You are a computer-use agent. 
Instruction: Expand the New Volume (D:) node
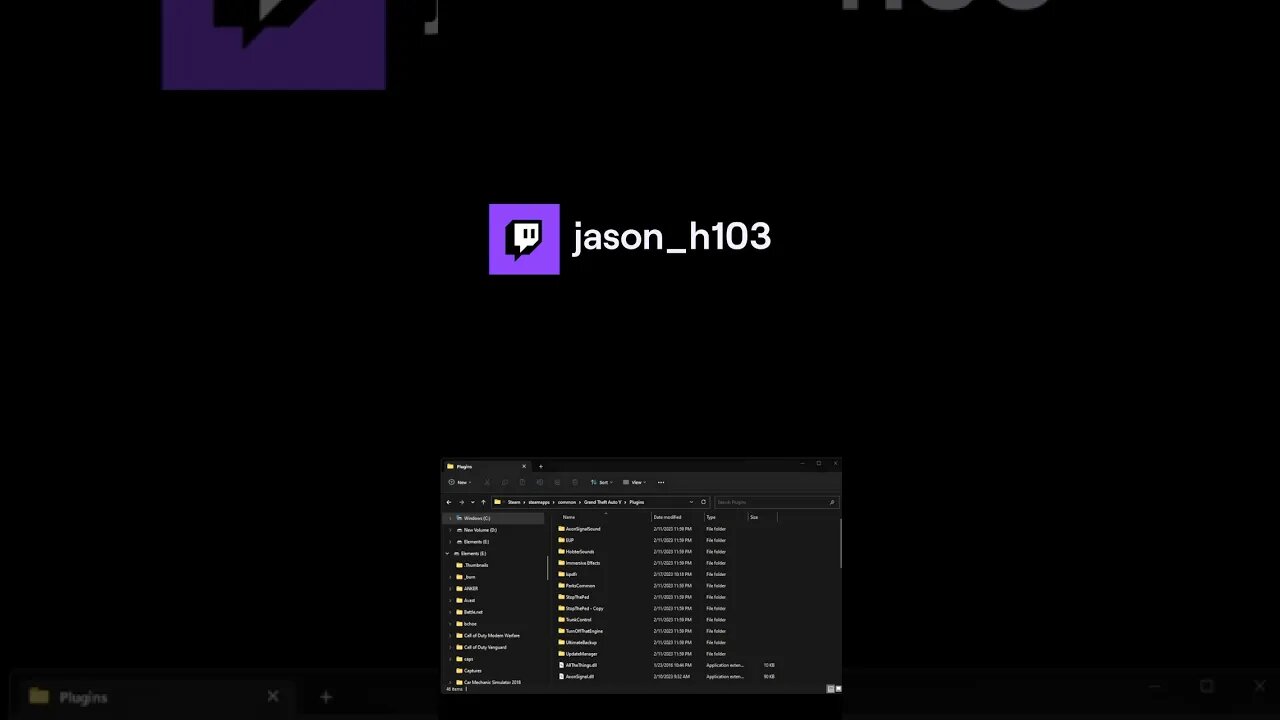(x=449, y=530)
